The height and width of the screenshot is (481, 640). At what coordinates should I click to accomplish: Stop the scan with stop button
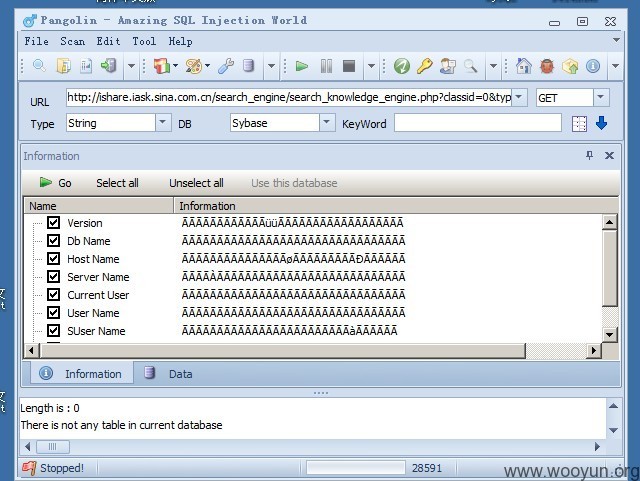tap(349, 66)
